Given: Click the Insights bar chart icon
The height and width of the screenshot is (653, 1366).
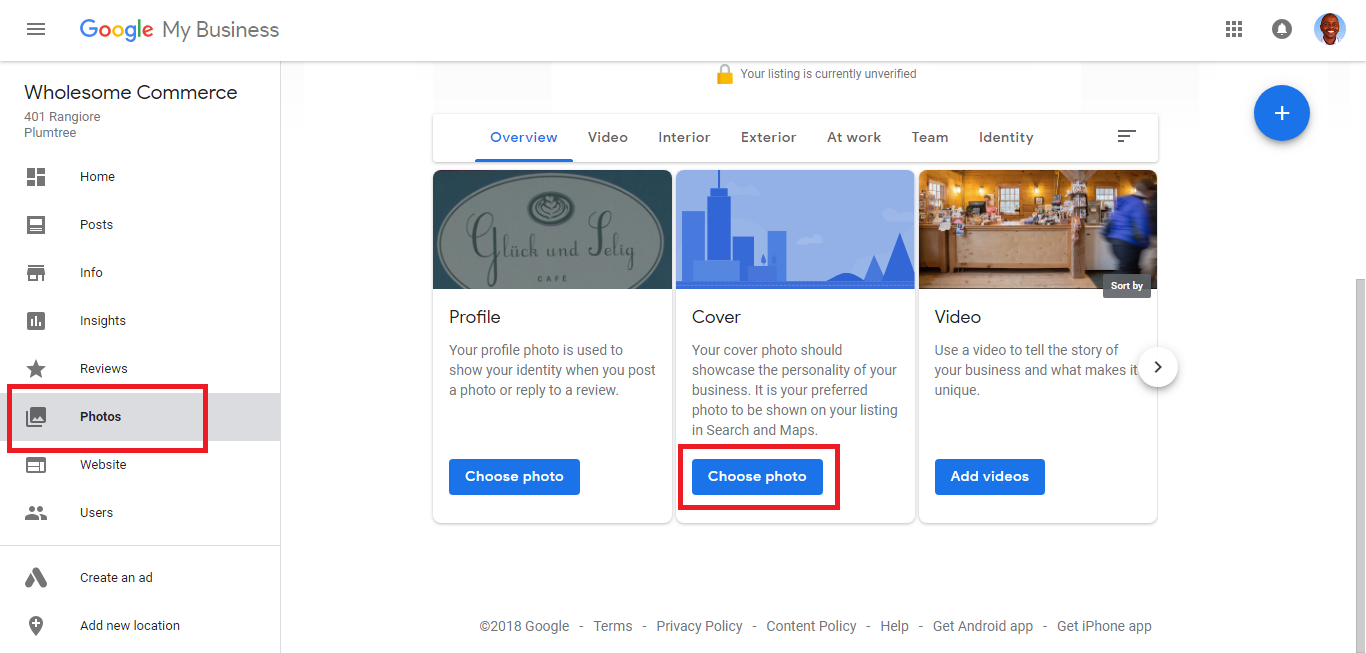Looking at the screenshot, I should click(x=36, y=321).
